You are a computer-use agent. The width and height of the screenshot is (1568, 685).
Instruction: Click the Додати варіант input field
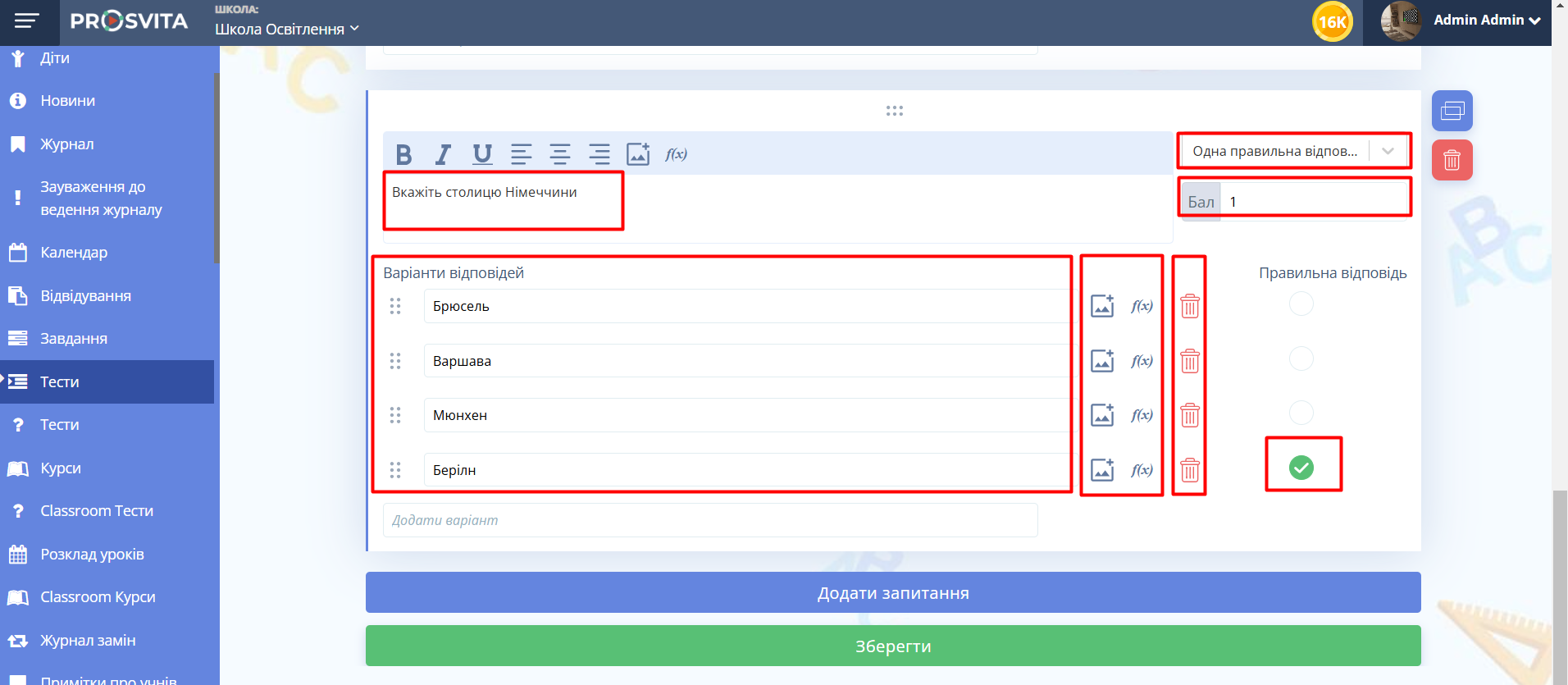[x=709, y=520]
